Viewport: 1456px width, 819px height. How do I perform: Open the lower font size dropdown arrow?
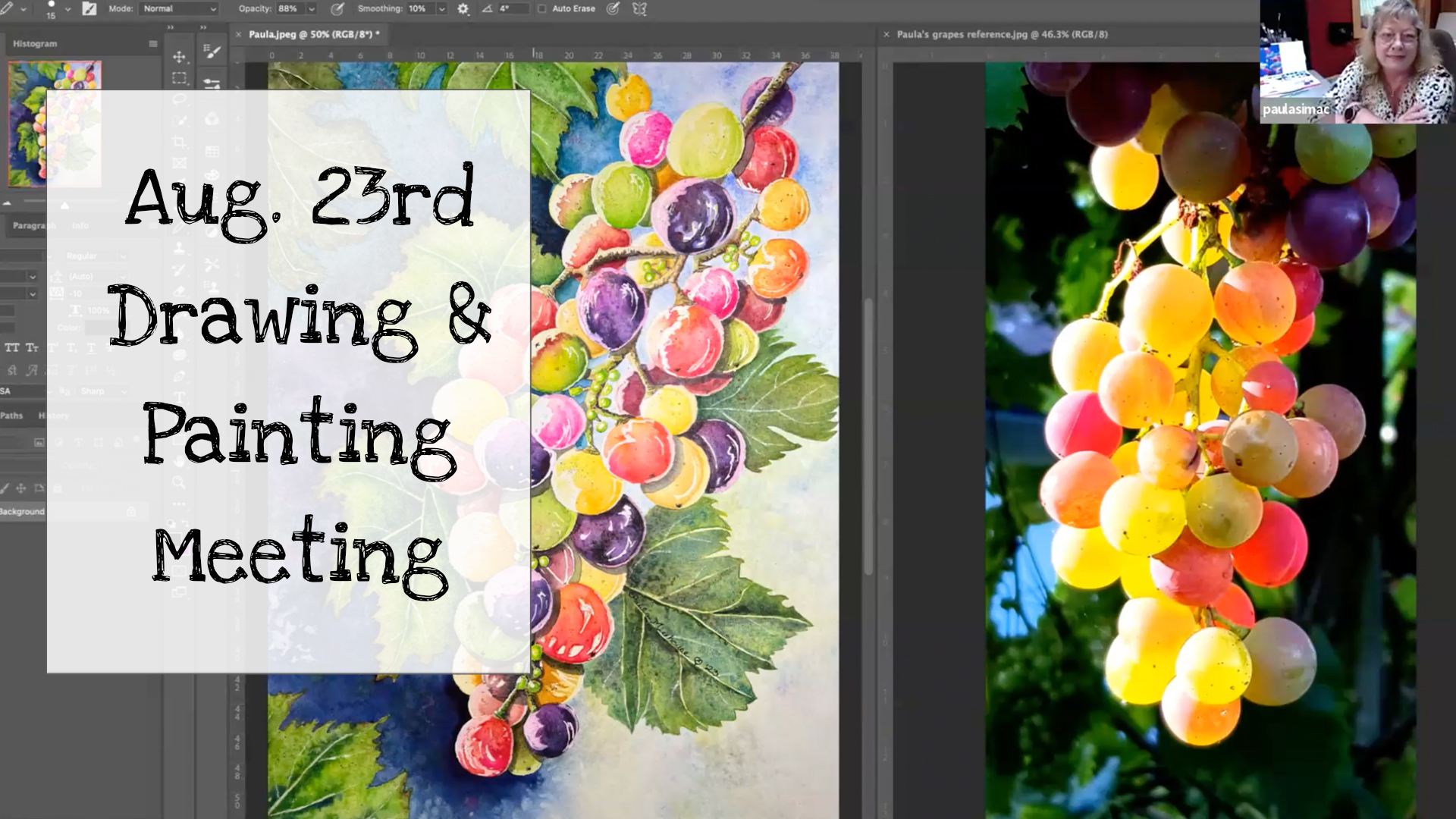[x=32, y=293]
